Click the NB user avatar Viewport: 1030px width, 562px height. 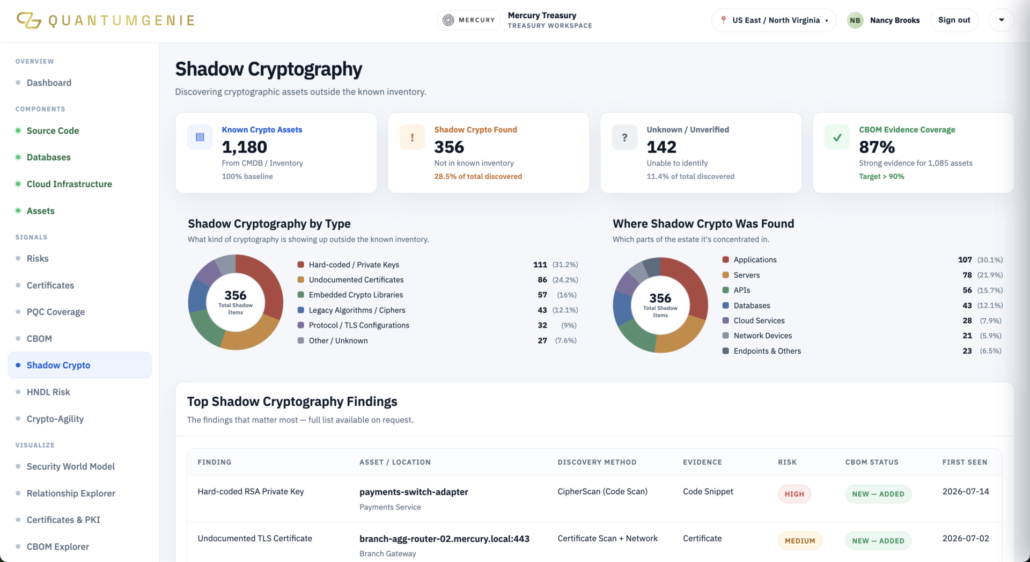(855, 20)
